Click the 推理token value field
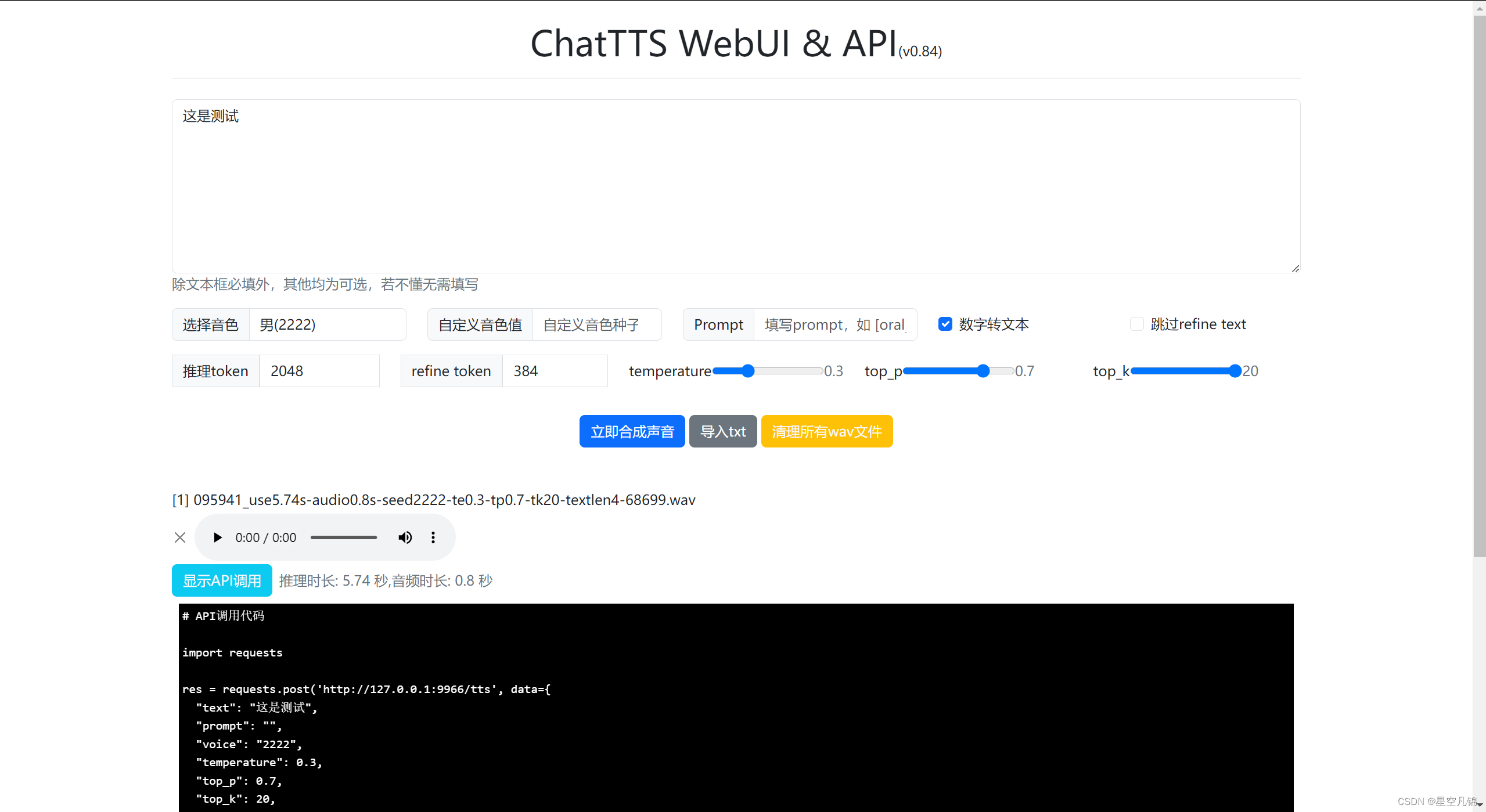This screenshot has width=1486, height=812. pos(319,371)
